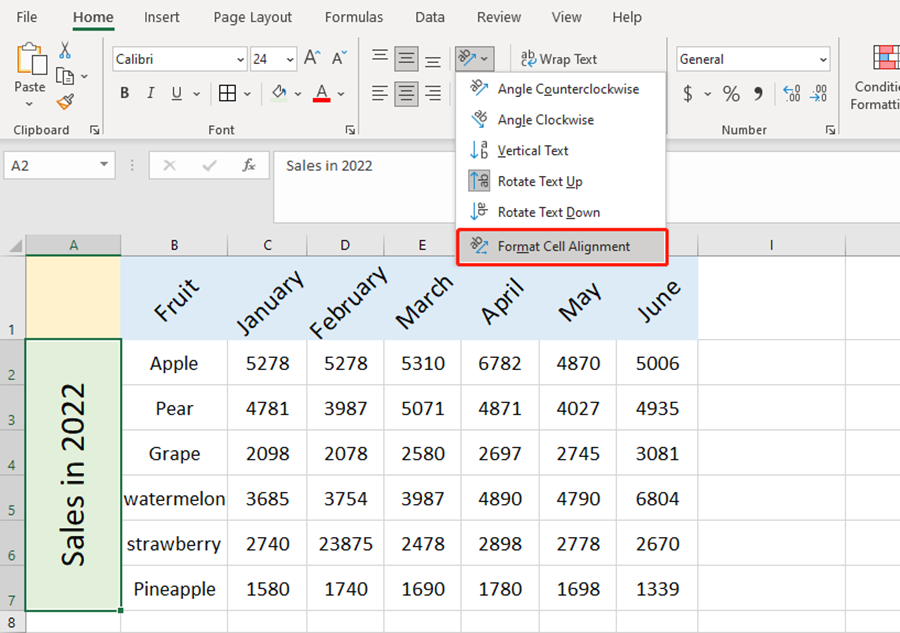
Task: Apply the Comma Style format
Action: [759, 93]
